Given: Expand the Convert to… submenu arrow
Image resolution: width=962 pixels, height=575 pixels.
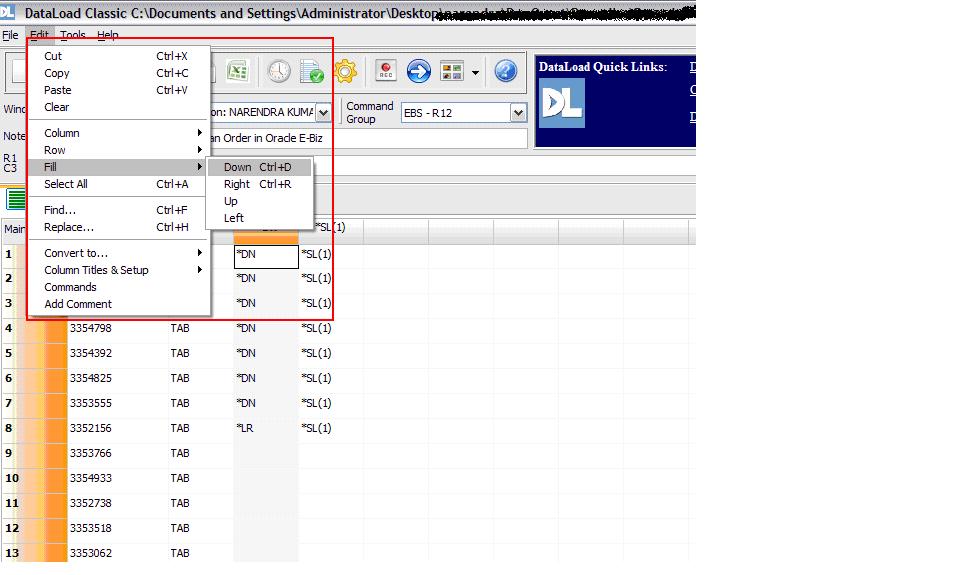Looking at the screenshot, I should click(199, 253).
